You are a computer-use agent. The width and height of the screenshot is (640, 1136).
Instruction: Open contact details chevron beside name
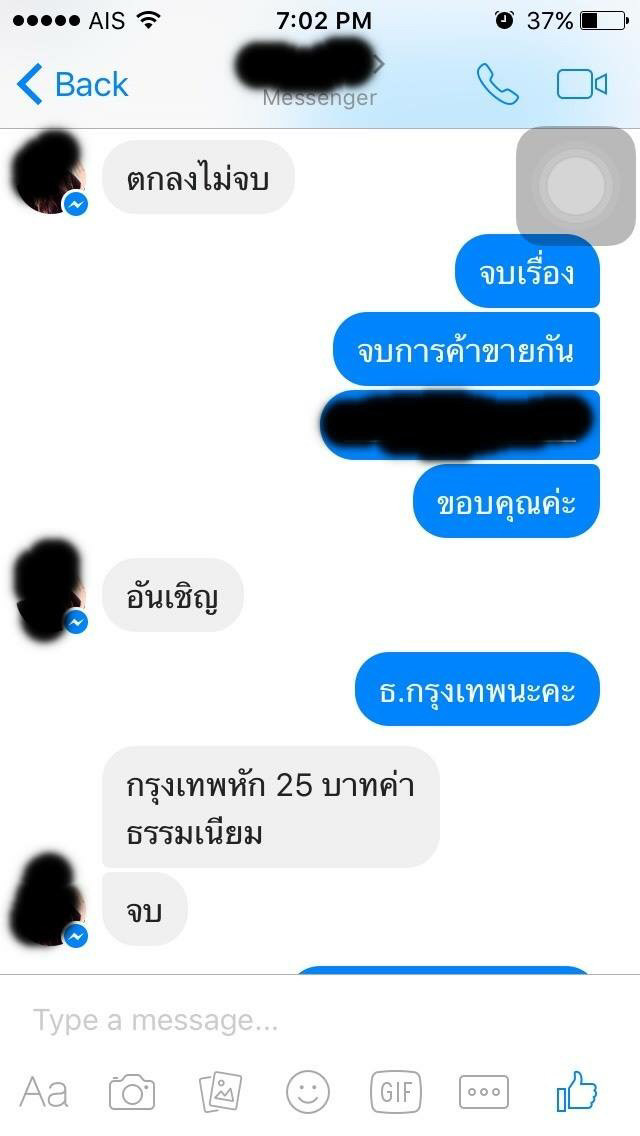click(x=378, y=65)
